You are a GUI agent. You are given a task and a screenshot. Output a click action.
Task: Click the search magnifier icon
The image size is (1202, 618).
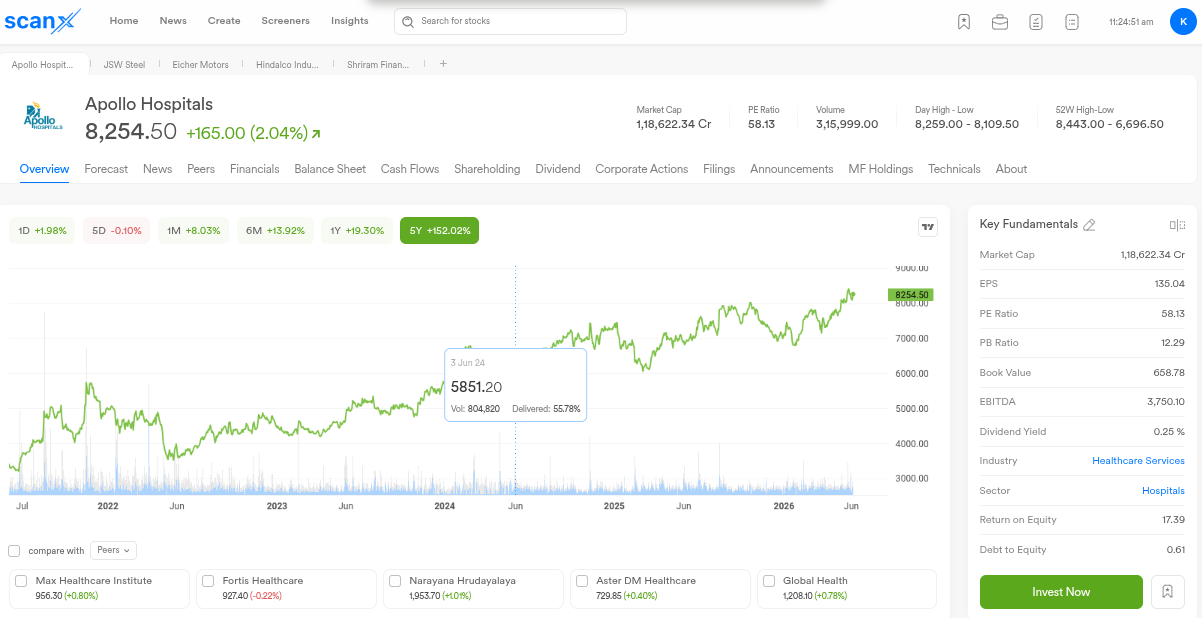(408, 21)
